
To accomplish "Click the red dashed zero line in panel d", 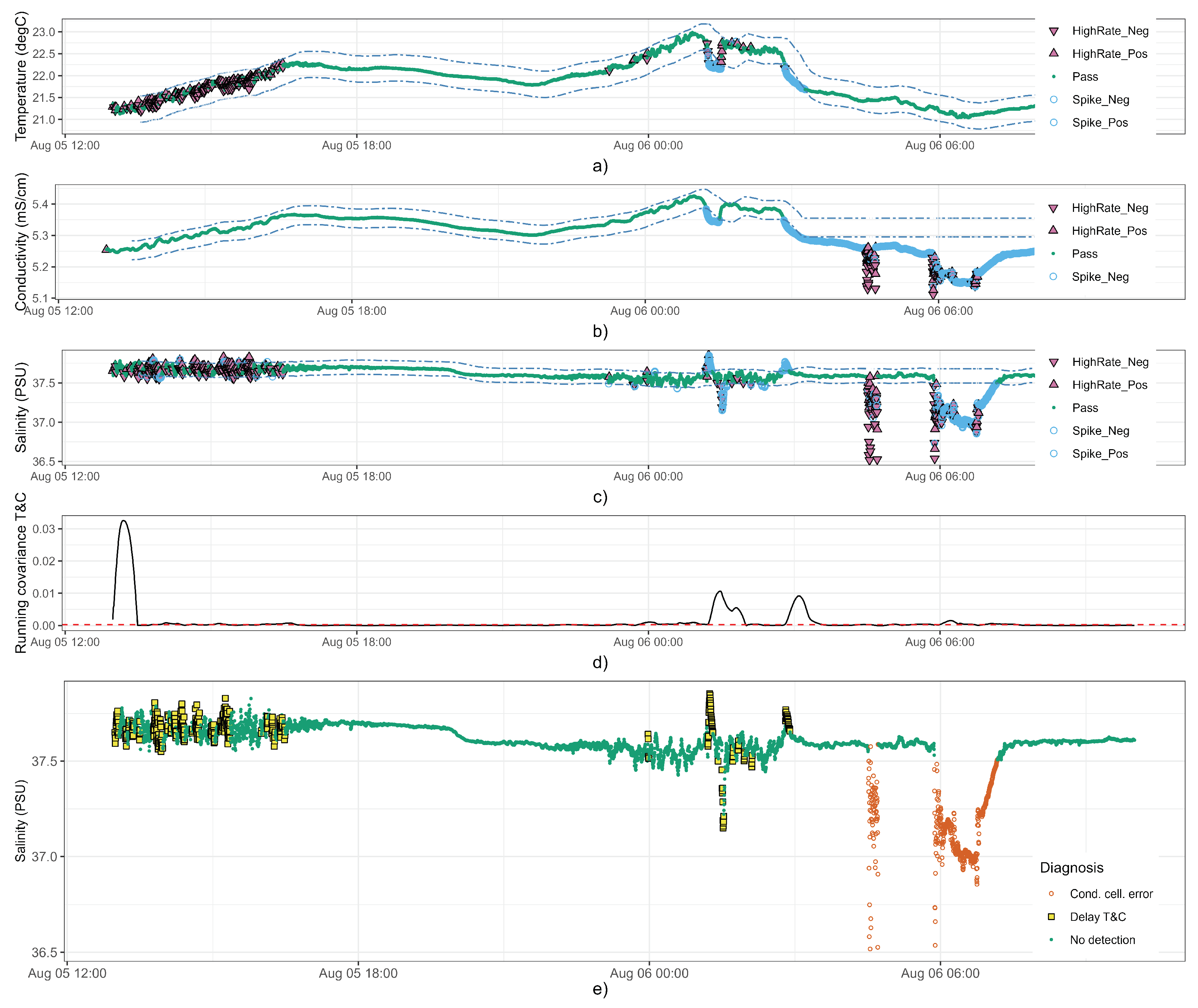I will (623, 625).
